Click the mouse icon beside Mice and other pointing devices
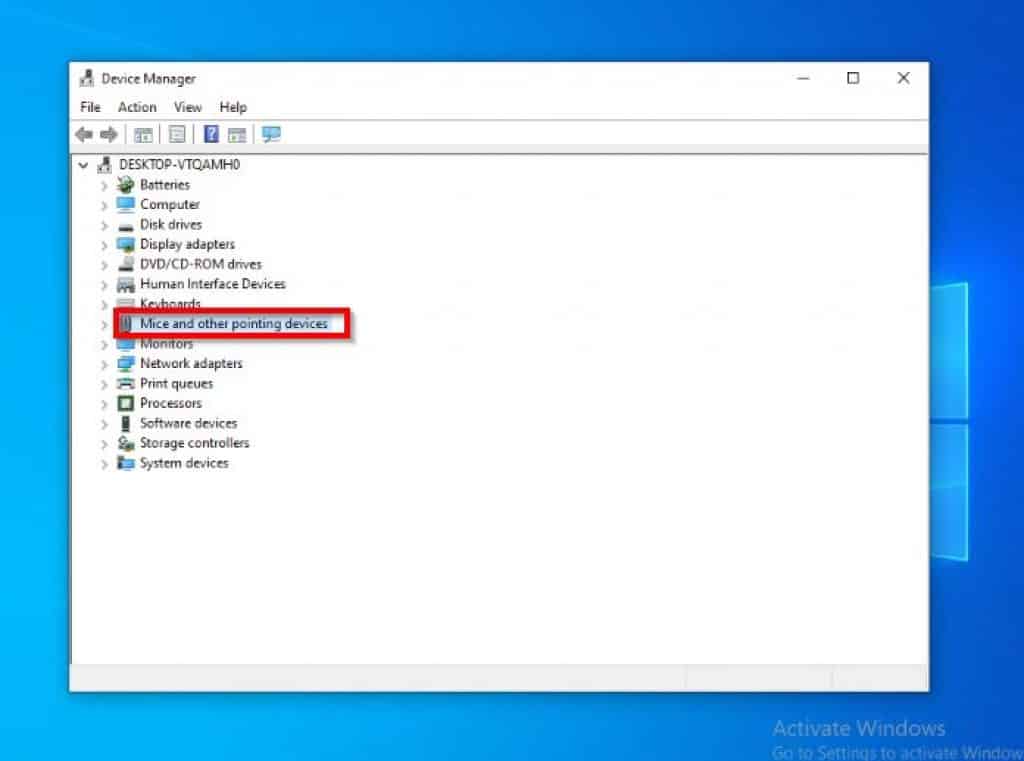 coord(126,324)
